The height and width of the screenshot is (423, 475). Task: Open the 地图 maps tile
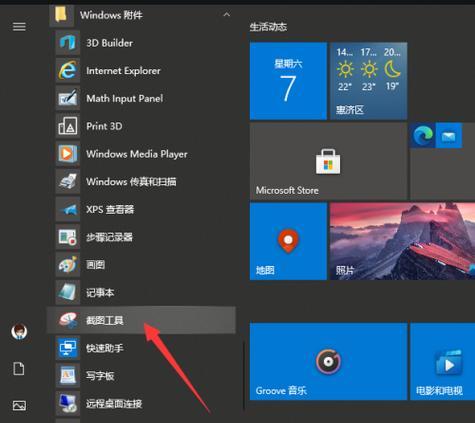(x=288, y=241)
